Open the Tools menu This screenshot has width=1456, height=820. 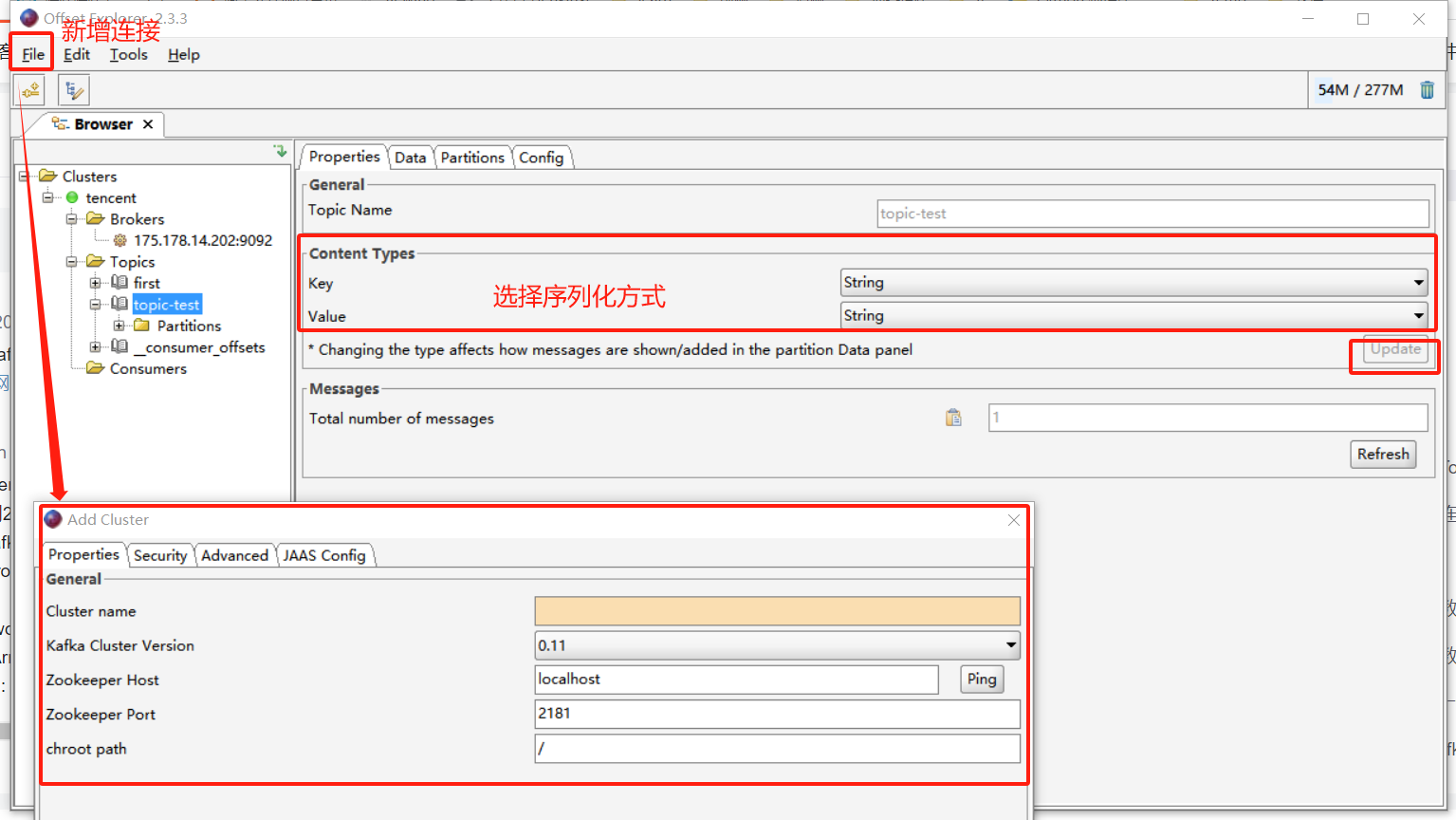pyautogui.click(x=129, y=54)
